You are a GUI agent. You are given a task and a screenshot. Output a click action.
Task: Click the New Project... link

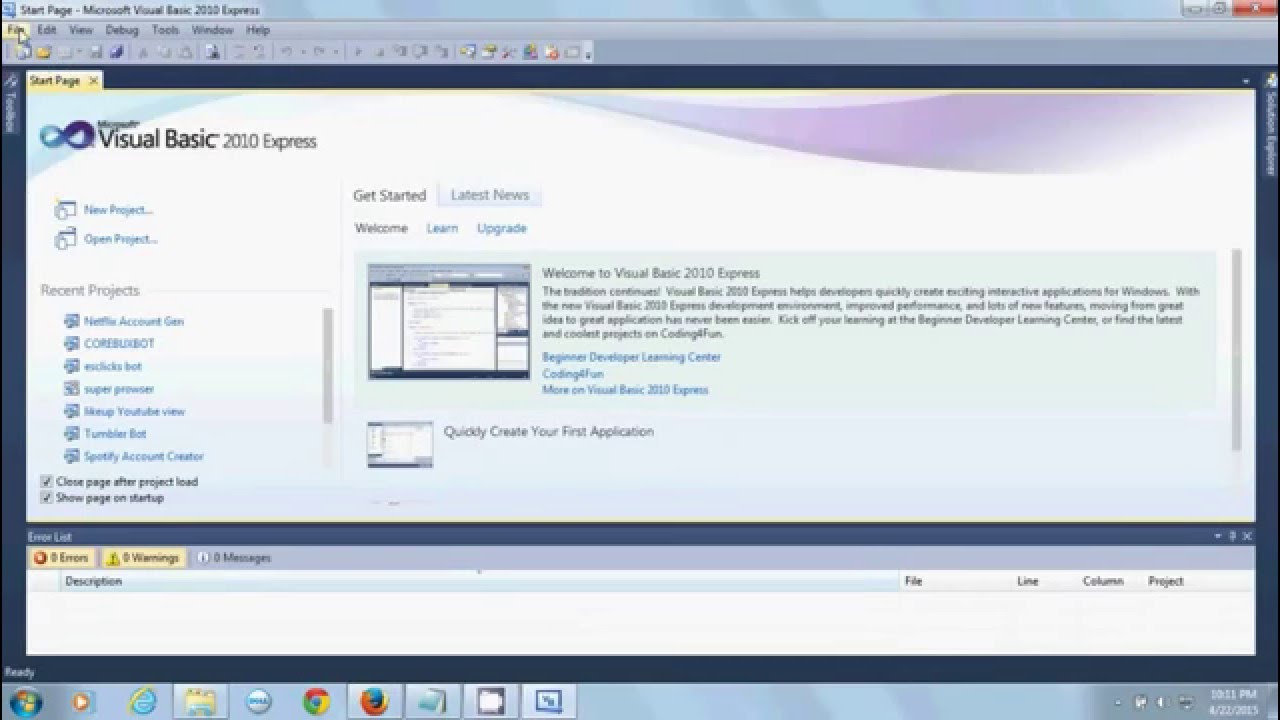pyautogui.click(x=118, y=210)
